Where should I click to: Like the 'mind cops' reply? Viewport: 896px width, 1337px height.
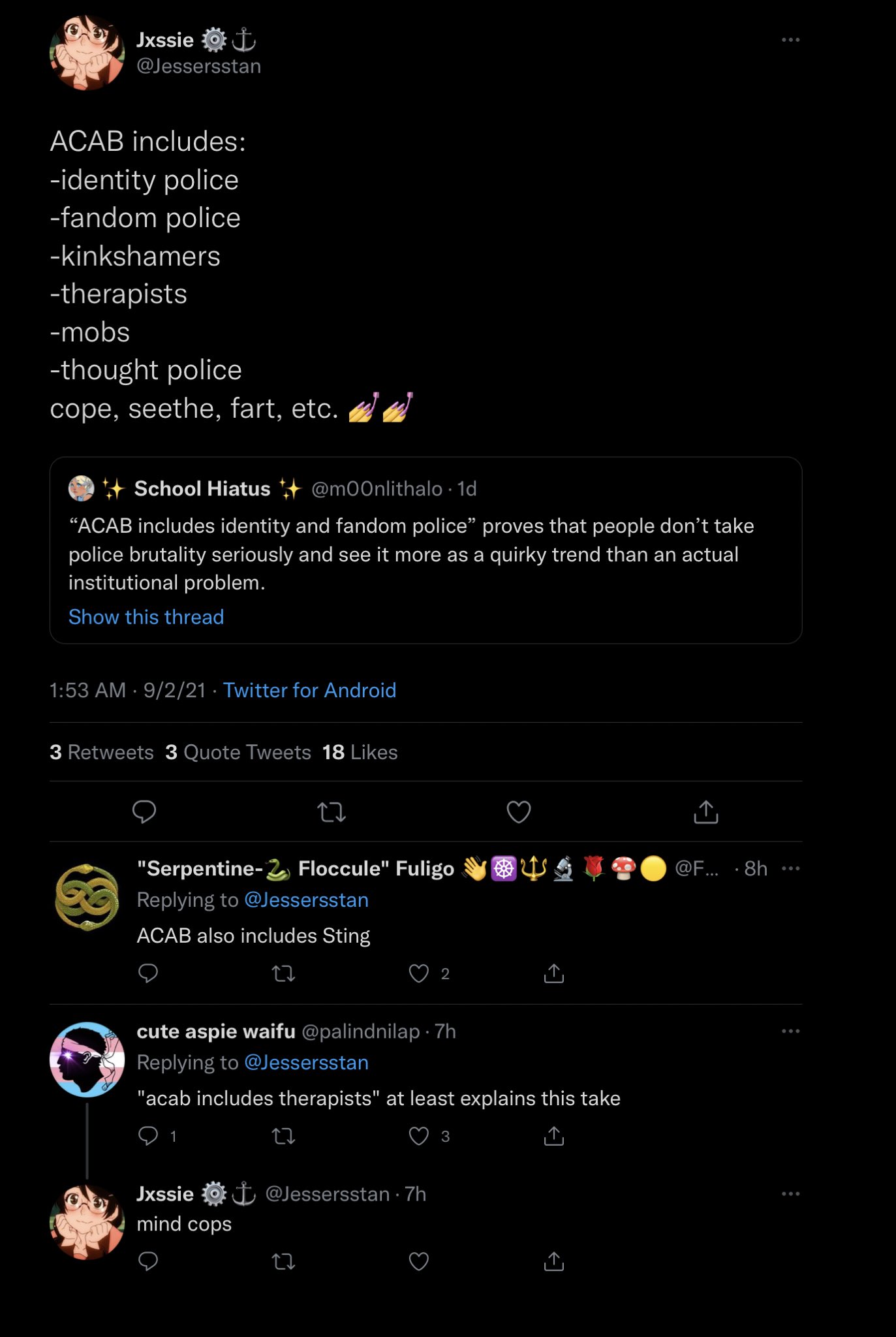point(418,1261)
